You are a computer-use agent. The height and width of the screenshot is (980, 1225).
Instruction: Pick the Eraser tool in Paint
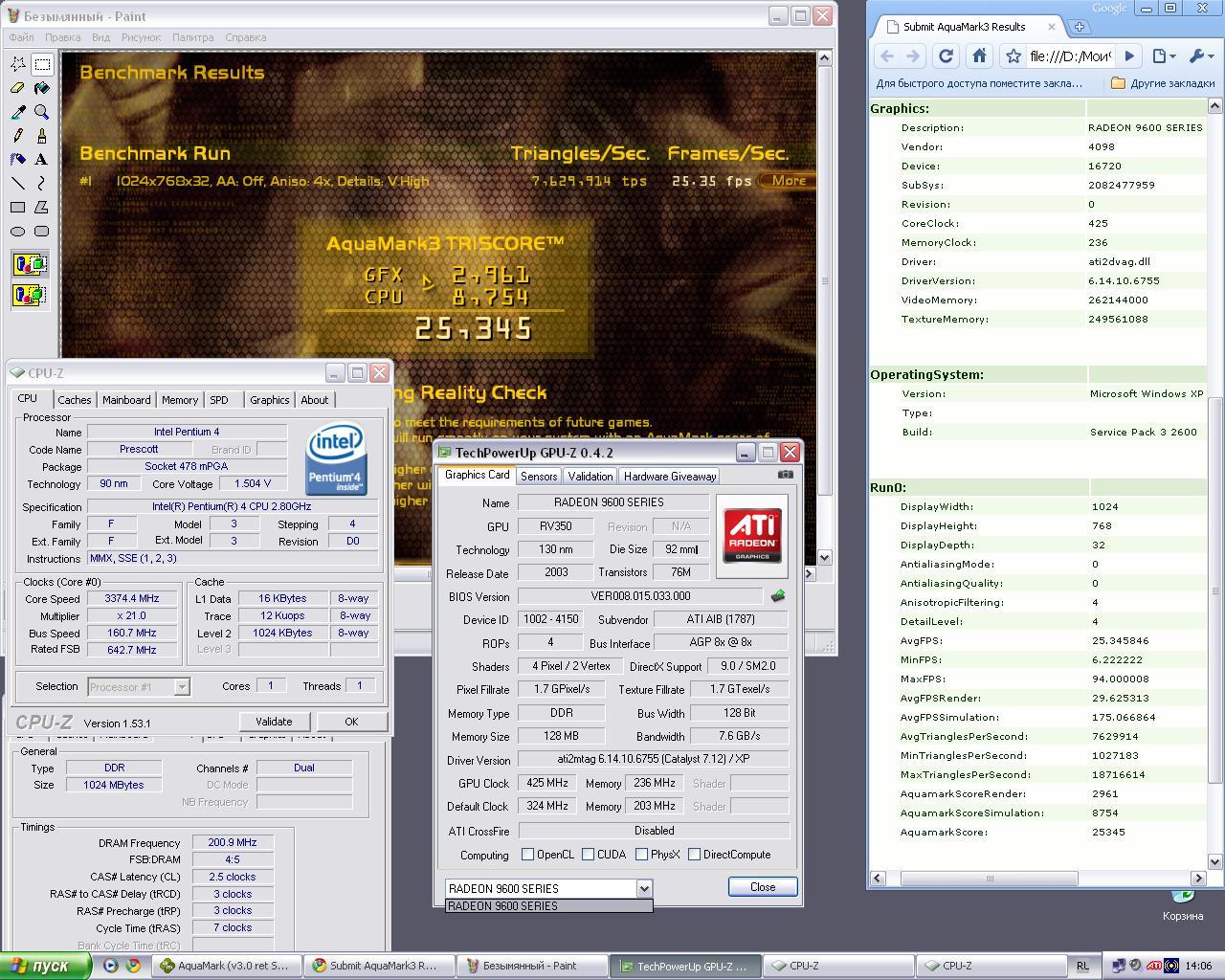(18, 88)
